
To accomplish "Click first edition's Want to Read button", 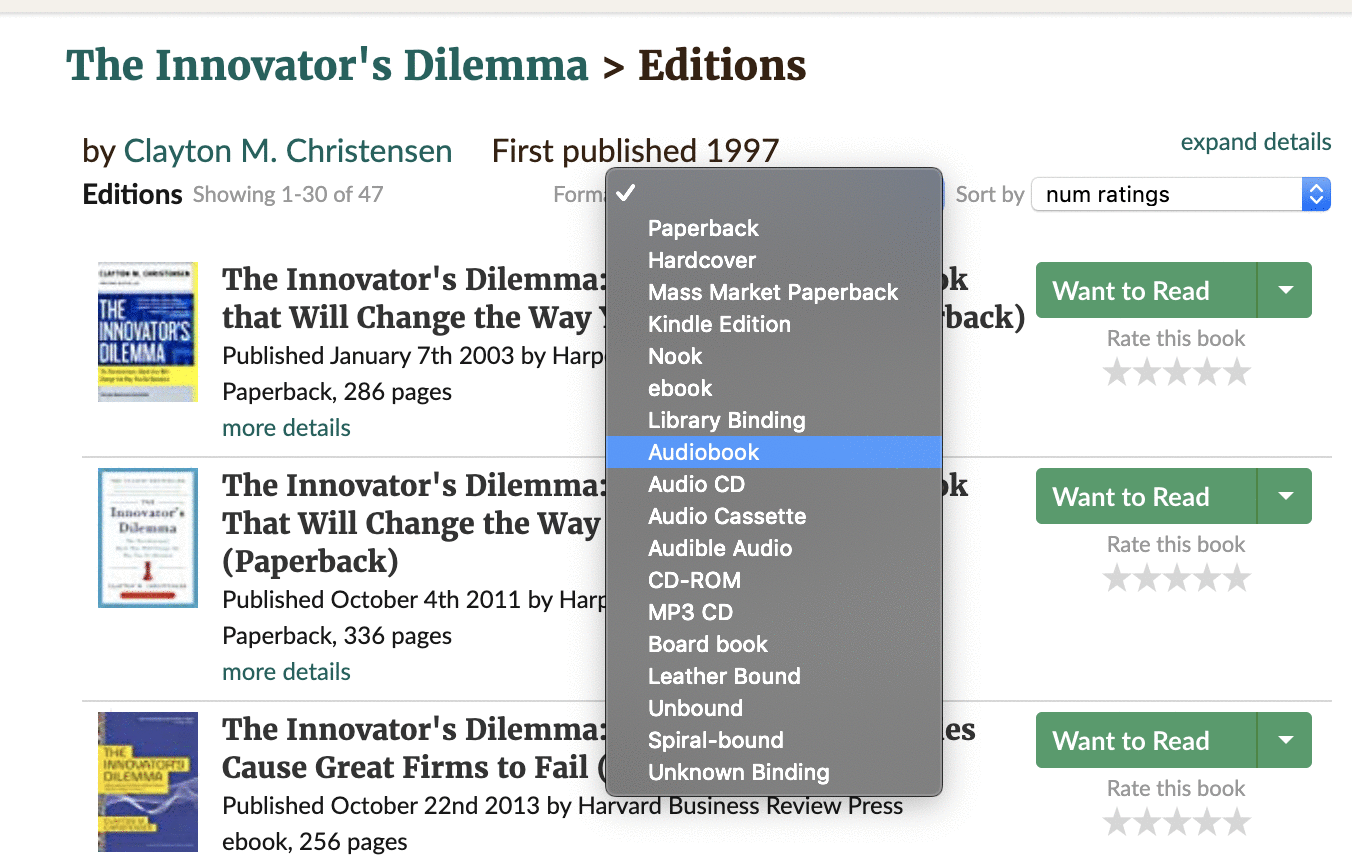I will point(1146,290).
